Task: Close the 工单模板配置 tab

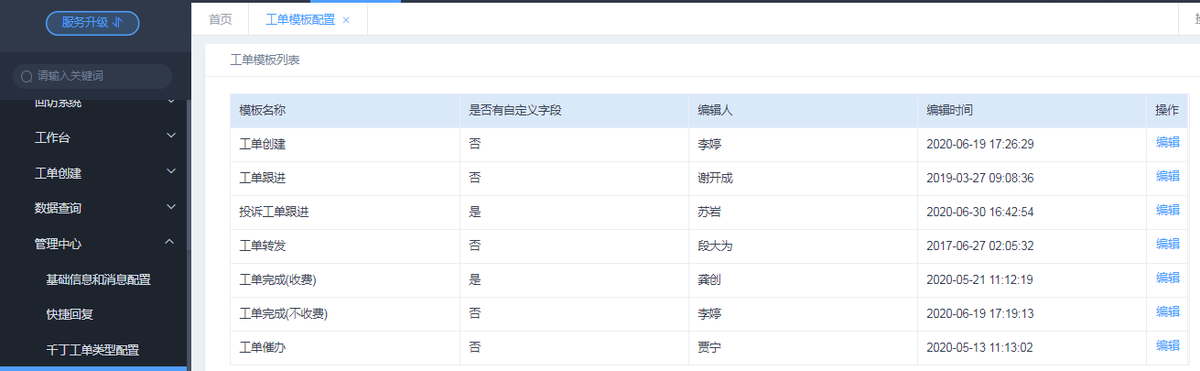Action: point(346,20)
